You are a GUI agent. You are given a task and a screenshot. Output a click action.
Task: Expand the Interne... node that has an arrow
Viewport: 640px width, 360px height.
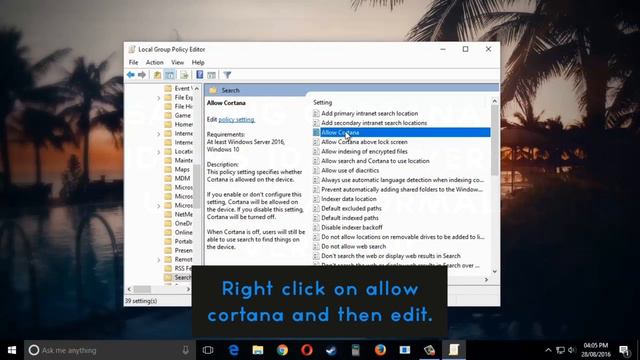click(159, 133)
